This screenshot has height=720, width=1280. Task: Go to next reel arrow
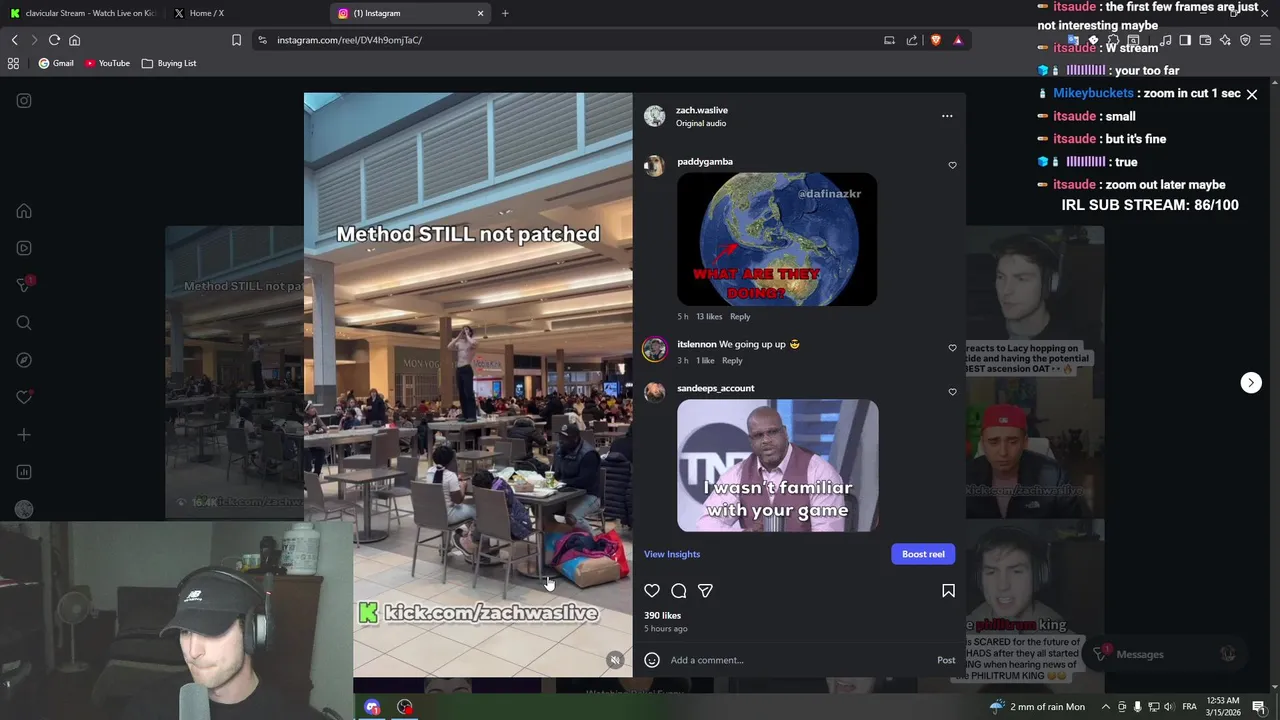click(x=1251, y=383)
